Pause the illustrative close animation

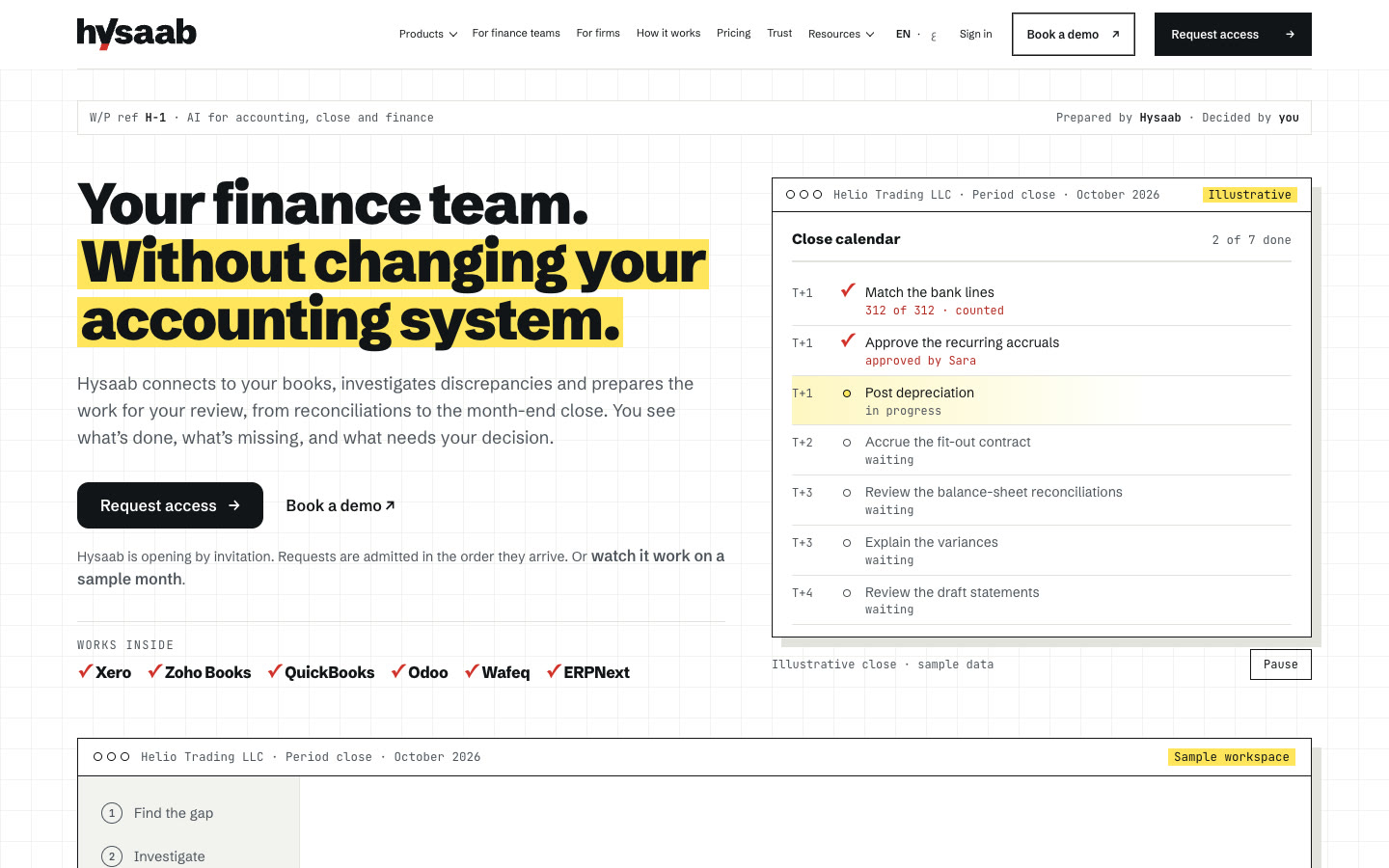coord(1281,665)
